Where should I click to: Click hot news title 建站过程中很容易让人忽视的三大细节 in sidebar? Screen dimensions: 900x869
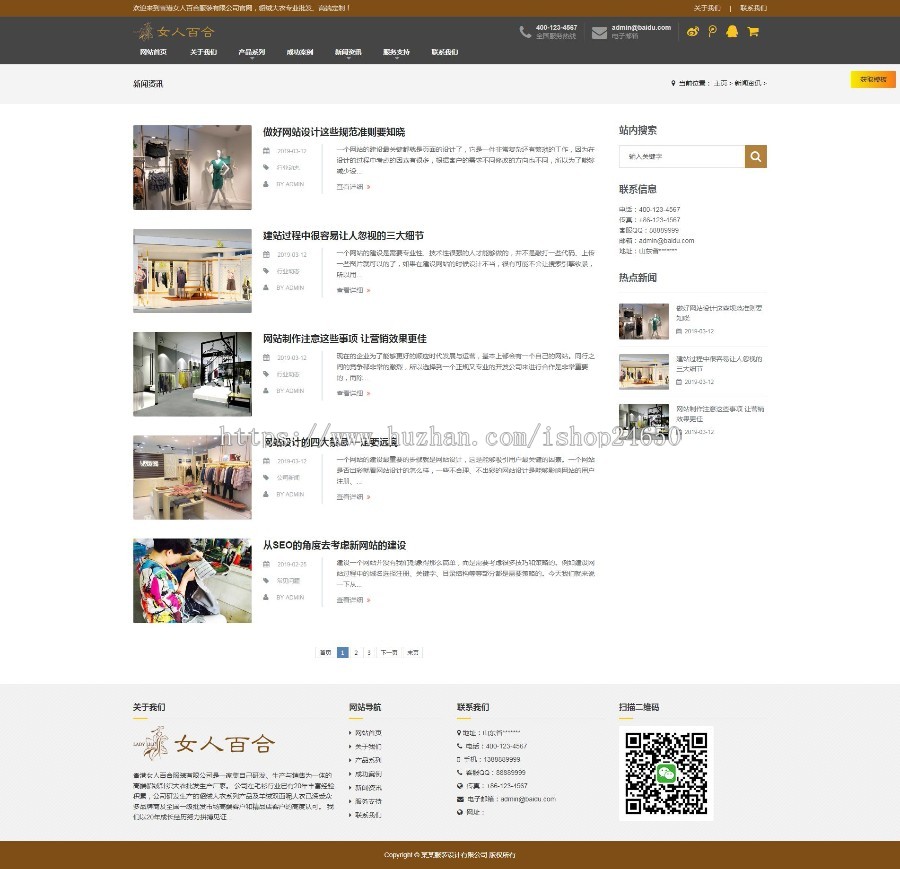tap(719, 363)
